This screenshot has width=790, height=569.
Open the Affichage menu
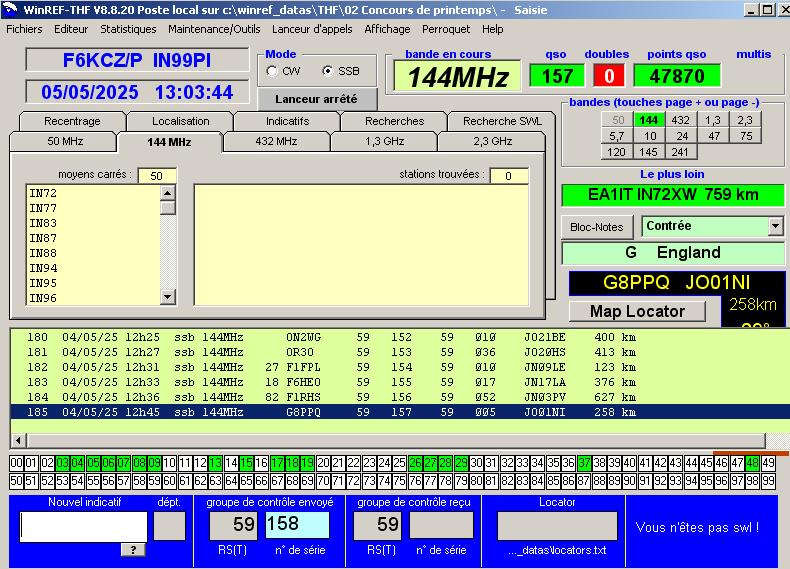tap(387, 29)
